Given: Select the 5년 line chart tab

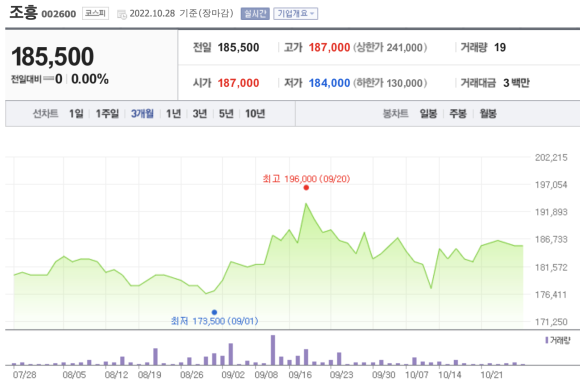Looking at the screenshot, I should tap(226, 114).
